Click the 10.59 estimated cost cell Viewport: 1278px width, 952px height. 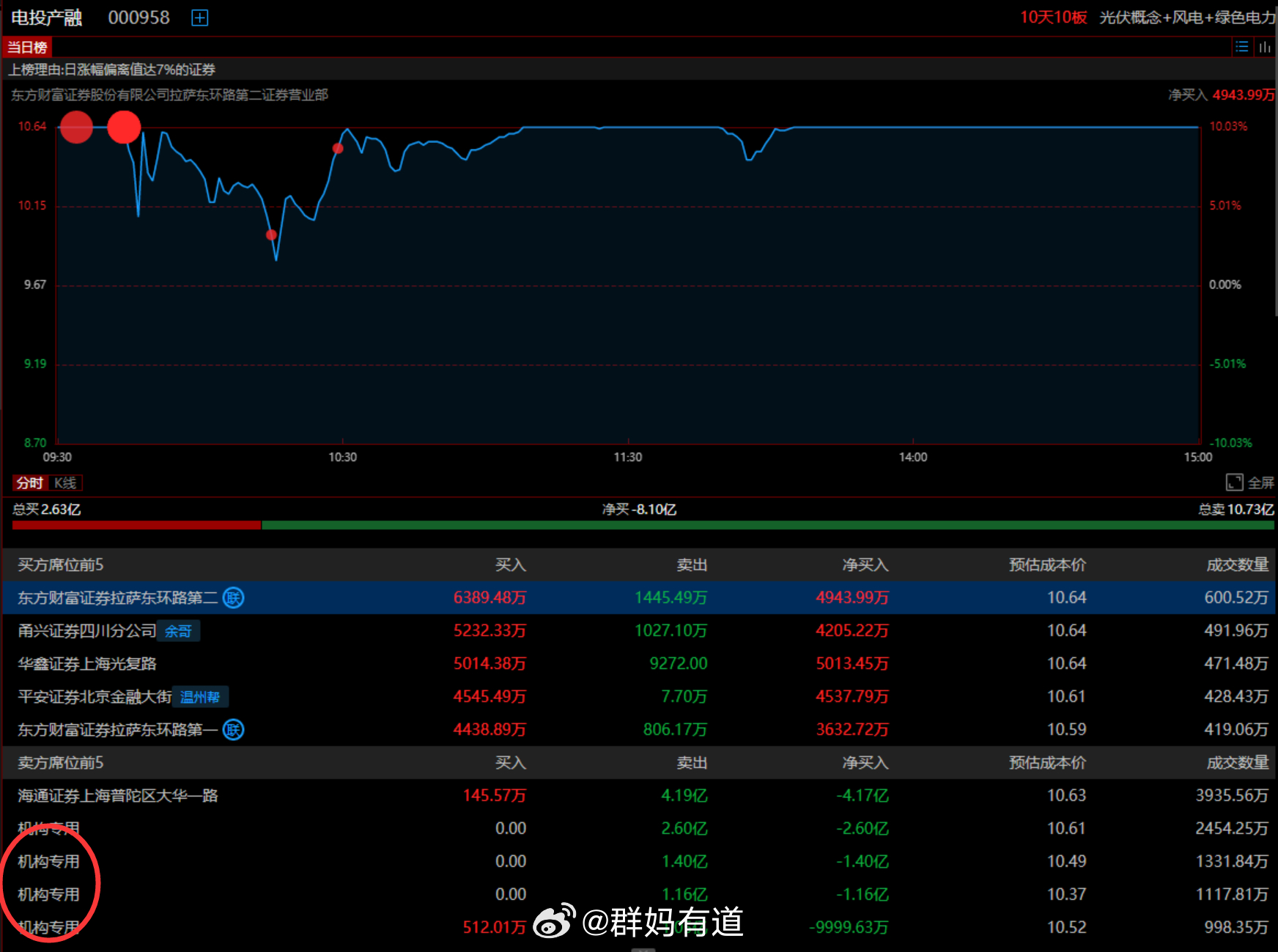click(x=1066, y=730)
